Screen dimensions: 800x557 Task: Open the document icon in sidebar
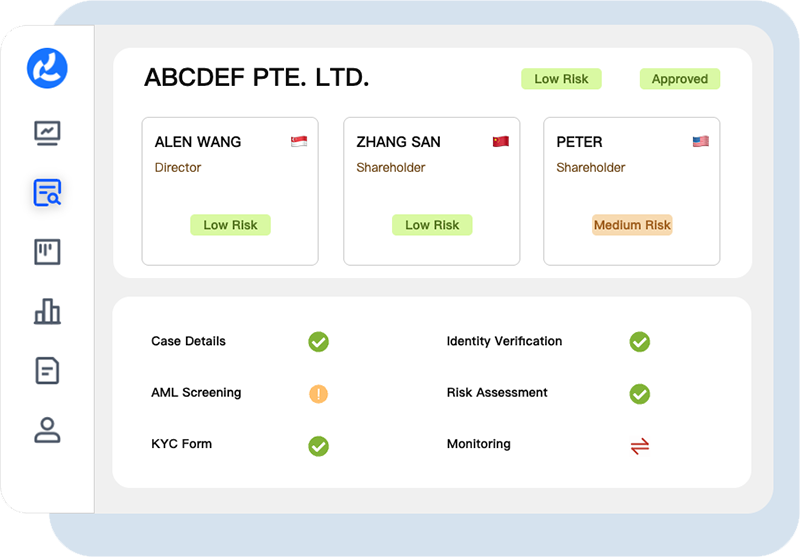(47, 370)
